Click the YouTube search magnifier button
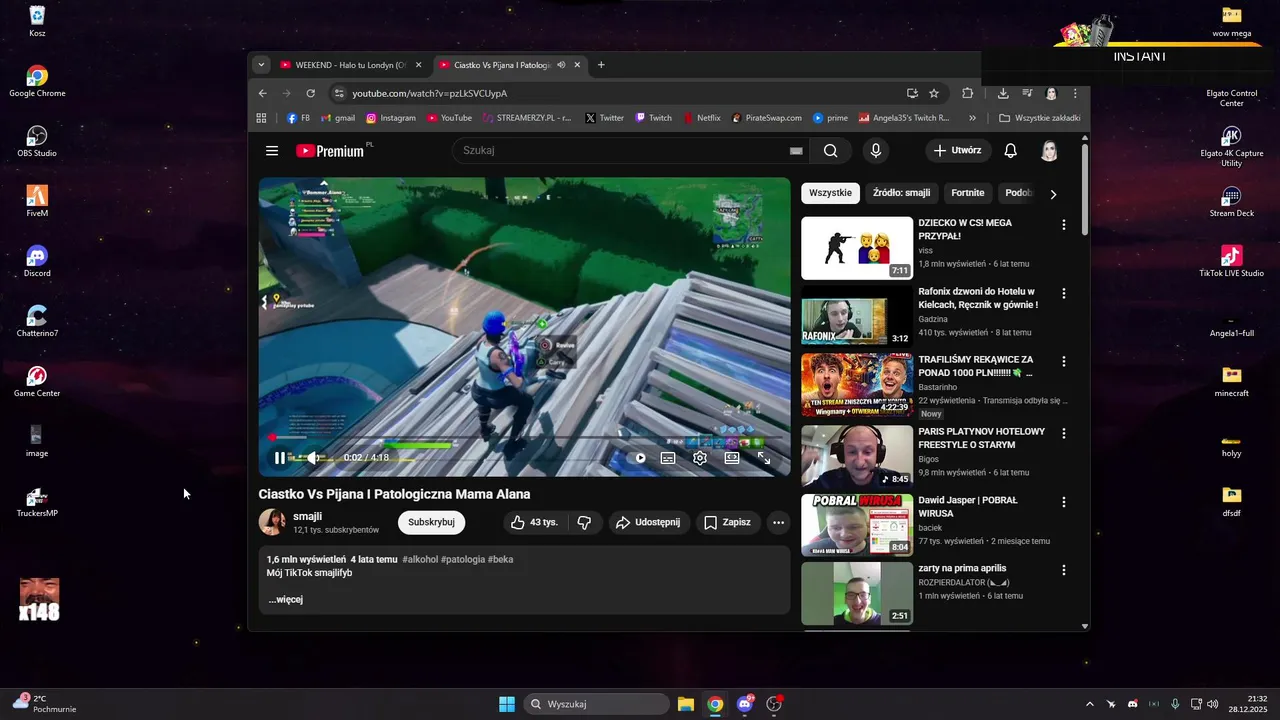1280x720 pixels. pyautogui.click(x=831, y=151)
